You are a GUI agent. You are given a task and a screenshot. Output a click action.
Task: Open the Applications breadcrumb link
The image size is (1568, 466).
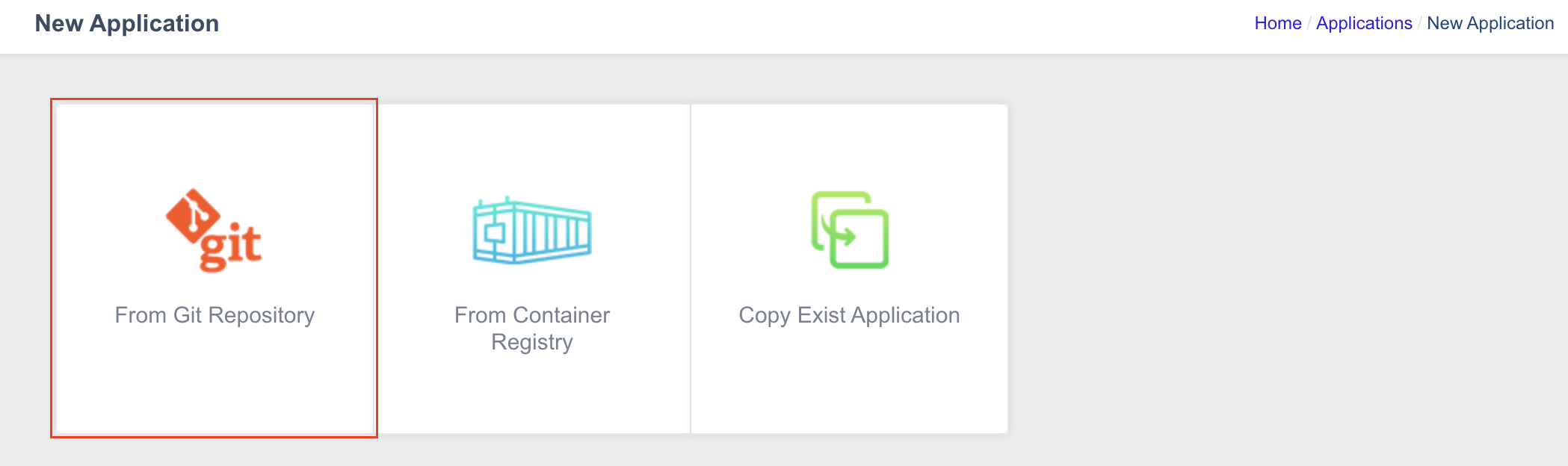coord(1364,23)
